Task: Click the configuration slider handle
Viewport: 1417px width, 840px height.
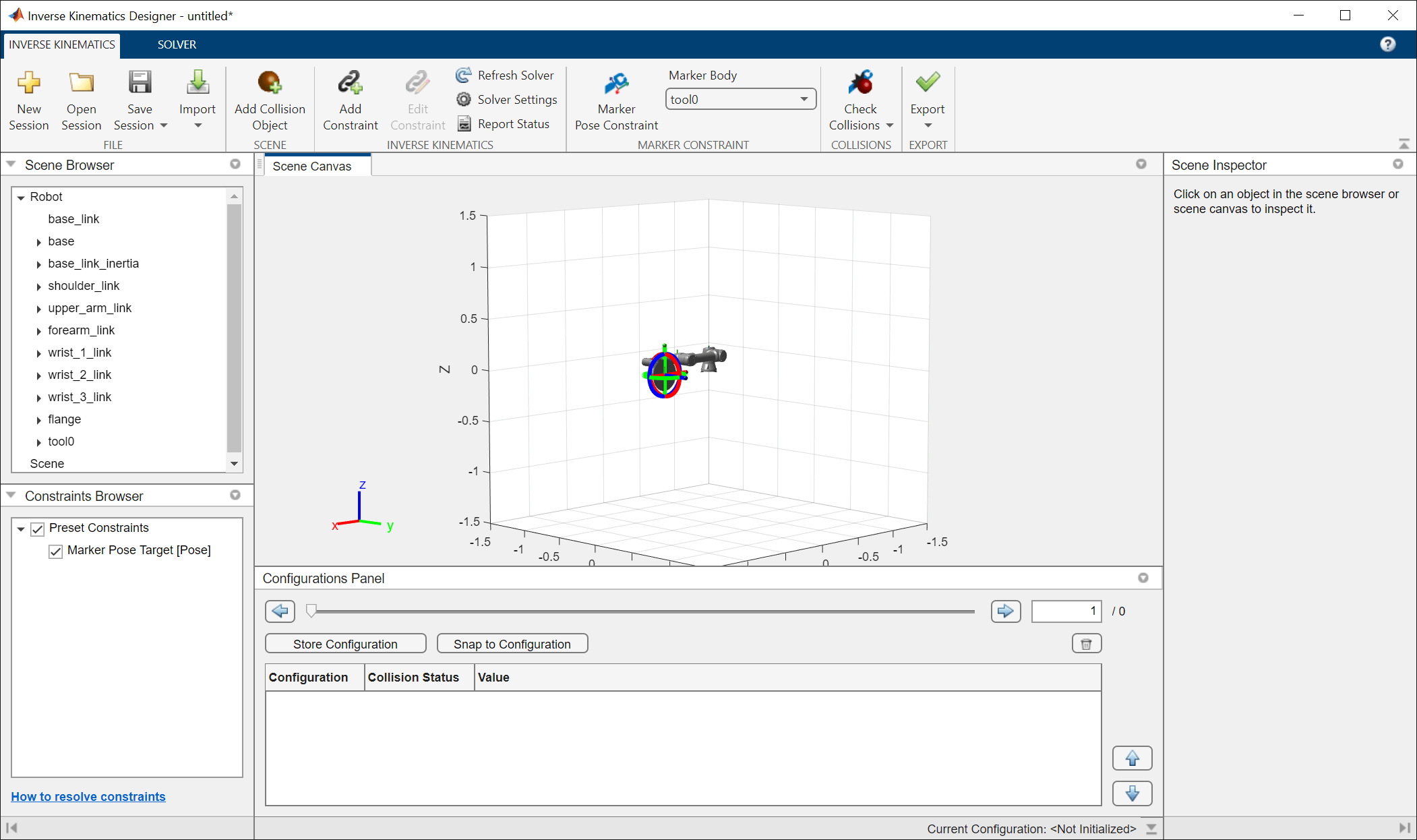Action: pyautogui.click(x=311, y=611)
